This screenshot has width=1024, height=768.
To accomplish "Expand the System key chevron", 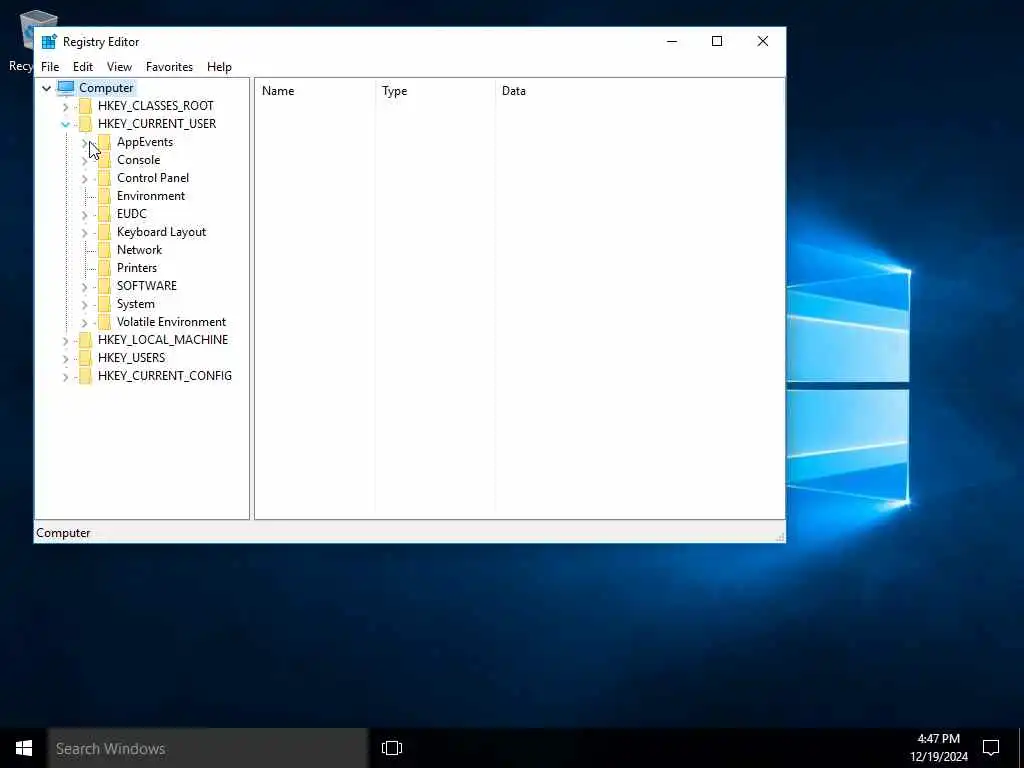I will point(84,304).
